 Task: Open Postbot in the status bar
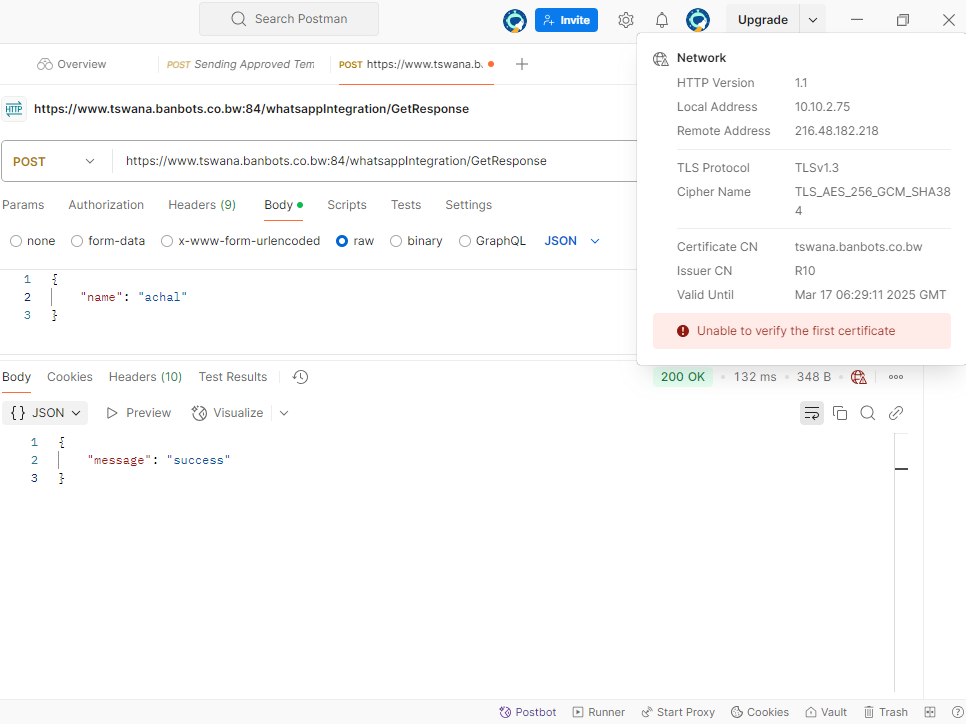coord(527,712)
